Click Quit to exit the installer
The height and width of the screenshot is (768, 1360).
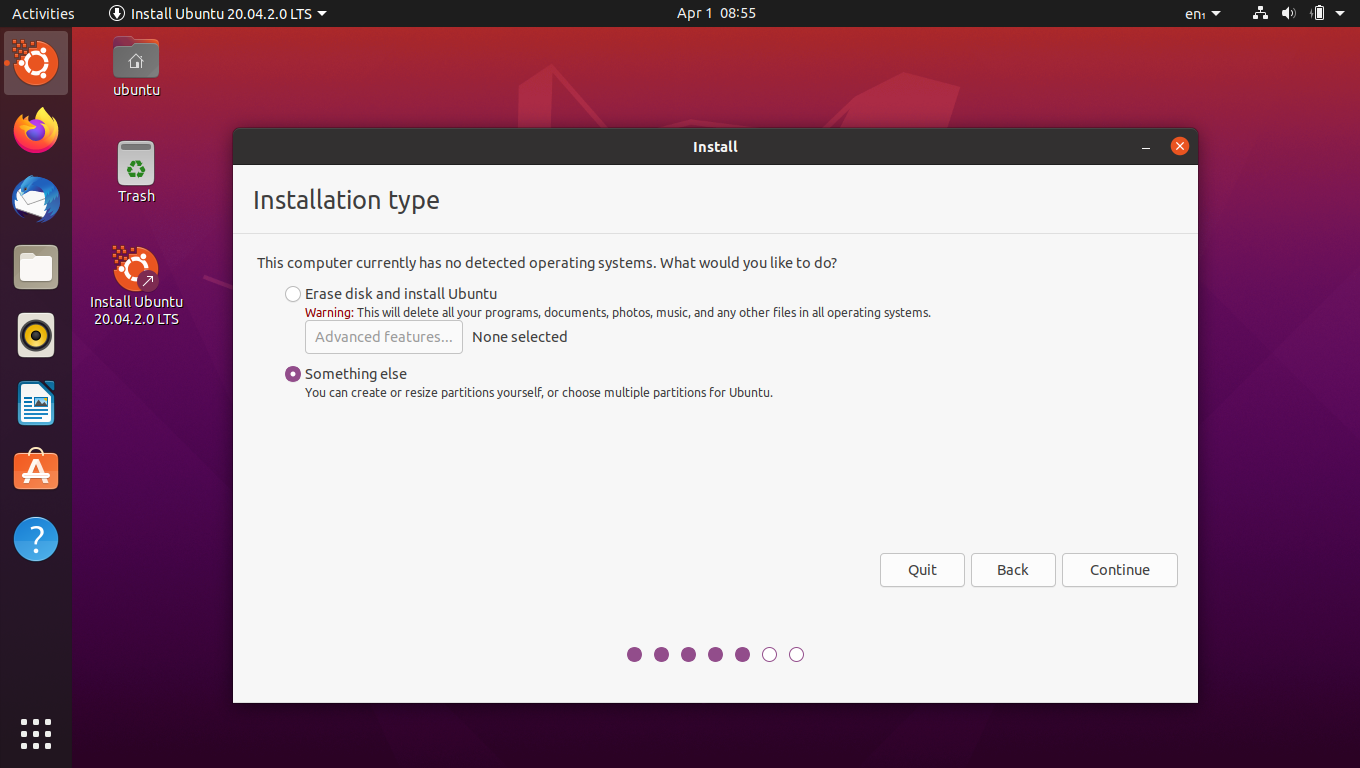[921, 570]
